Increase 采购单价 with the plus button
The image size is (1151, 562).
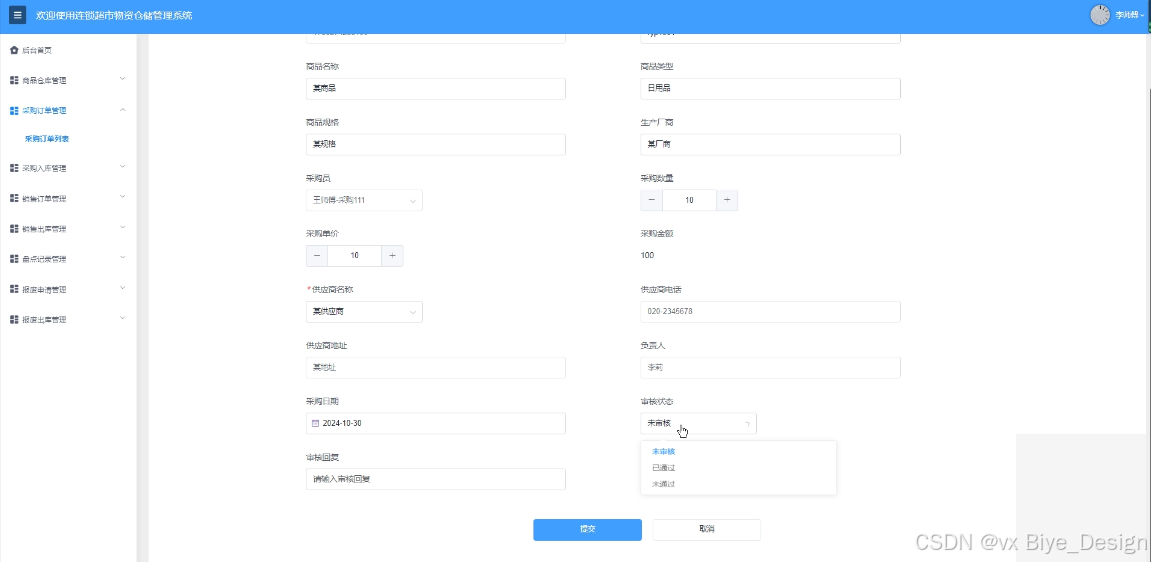pos(392,256)
